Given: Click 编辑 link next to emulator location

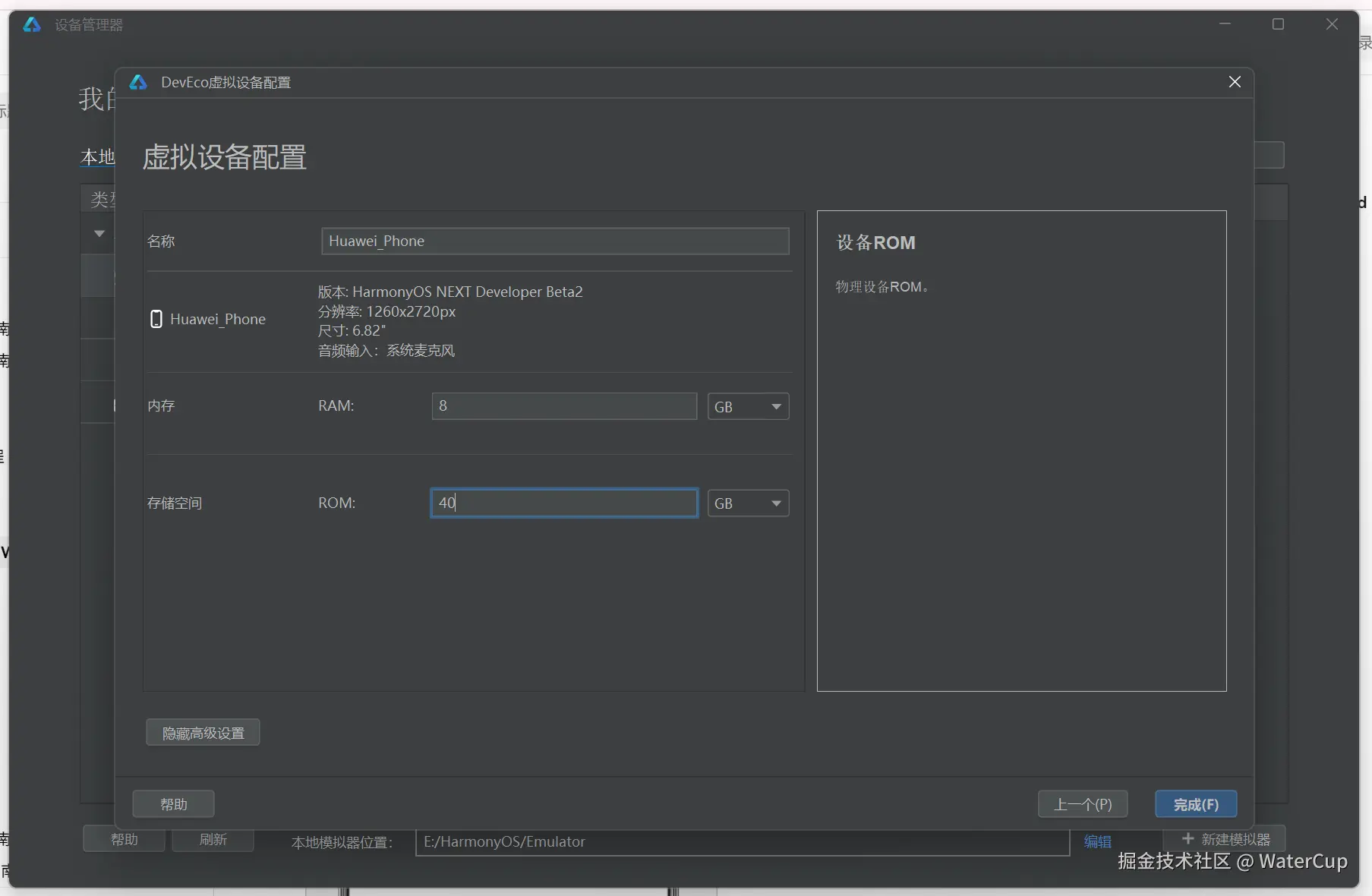Looking at the screenshot, I should (1098, 841).
